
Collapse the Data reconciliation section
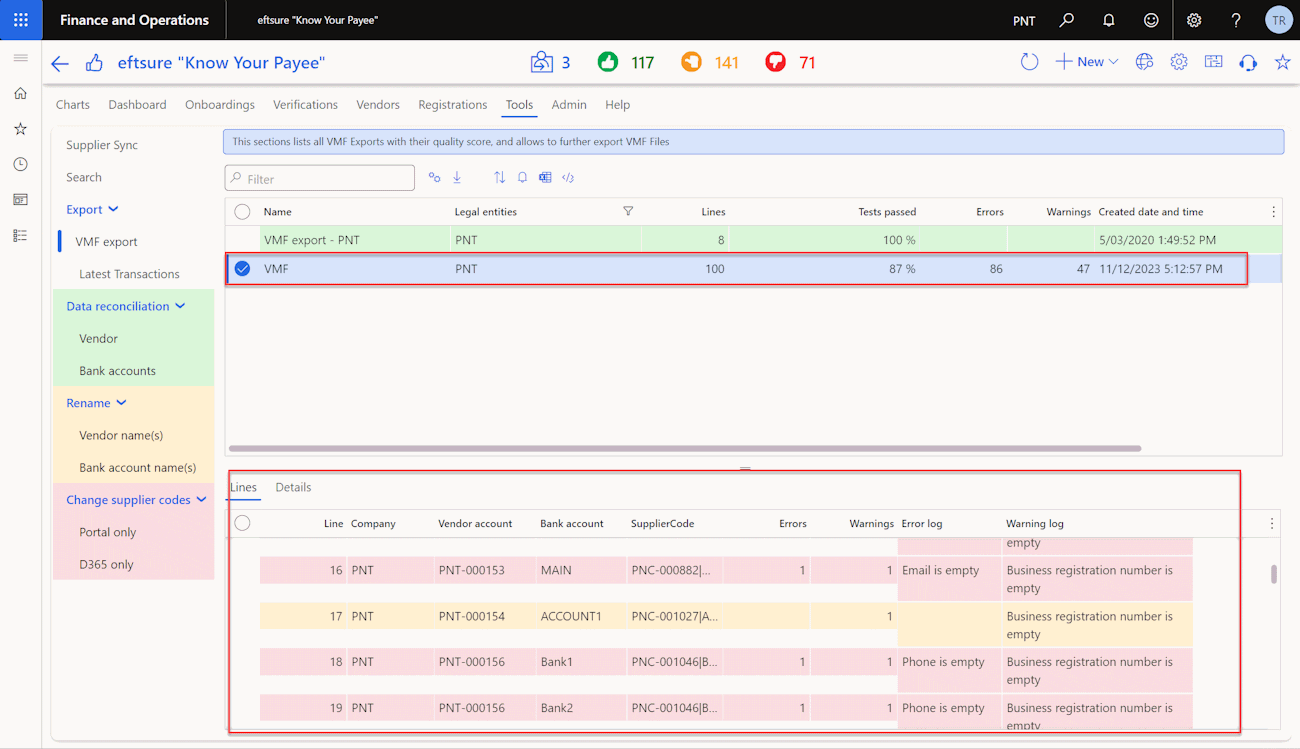pos(180,306)
